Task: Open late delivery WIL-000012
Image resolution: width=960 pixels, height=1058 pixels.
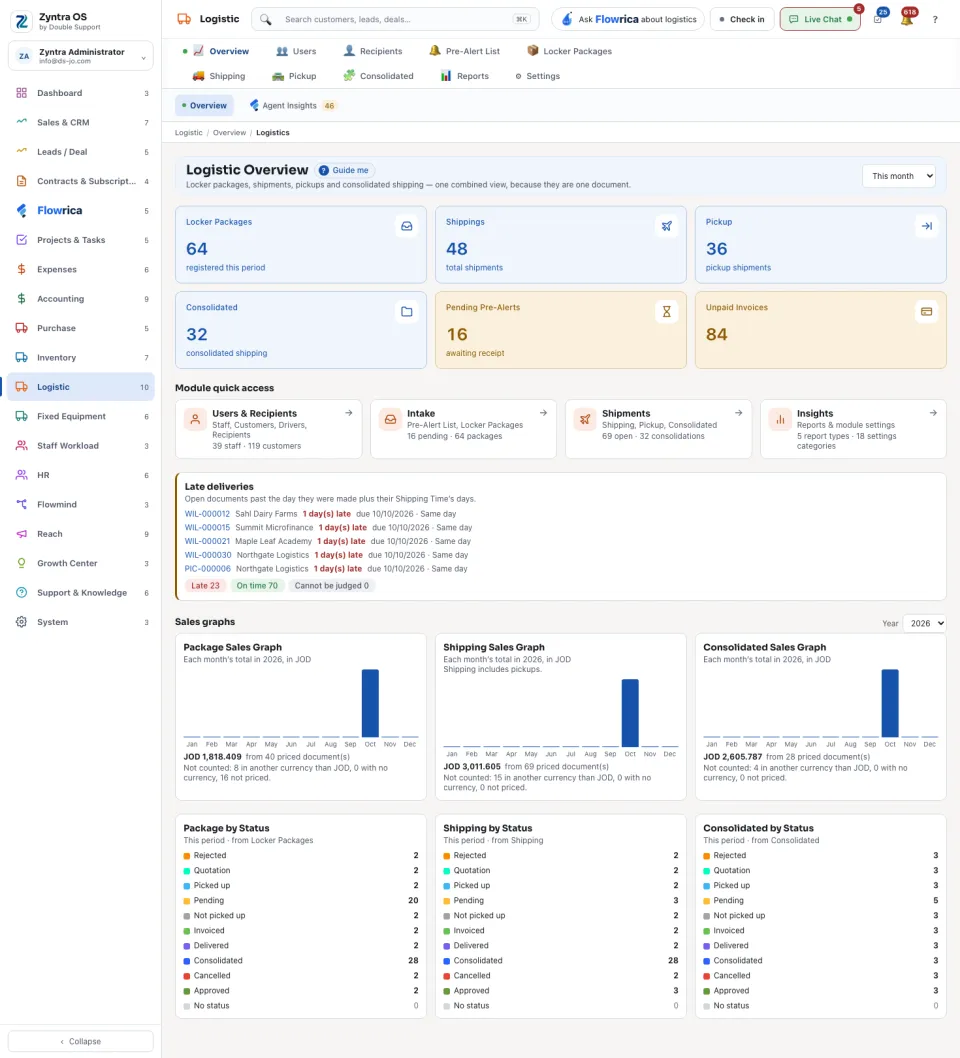Action: pyautogui.click(x=207, y=514)
